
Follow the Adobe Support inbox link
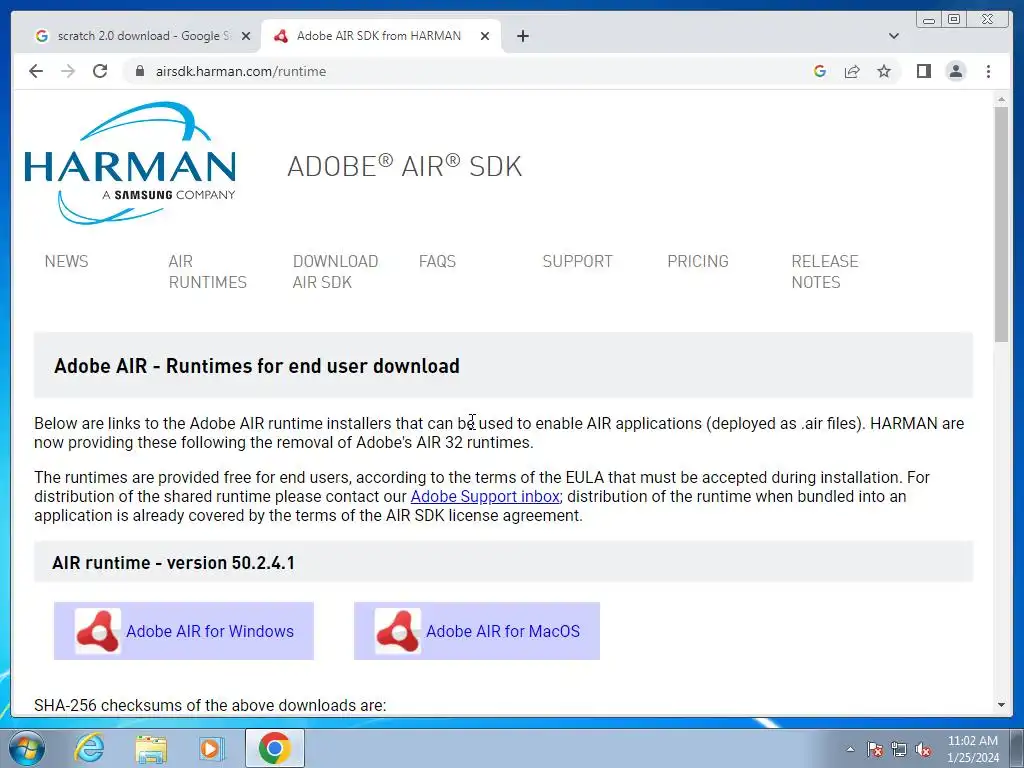click(485, 496)
